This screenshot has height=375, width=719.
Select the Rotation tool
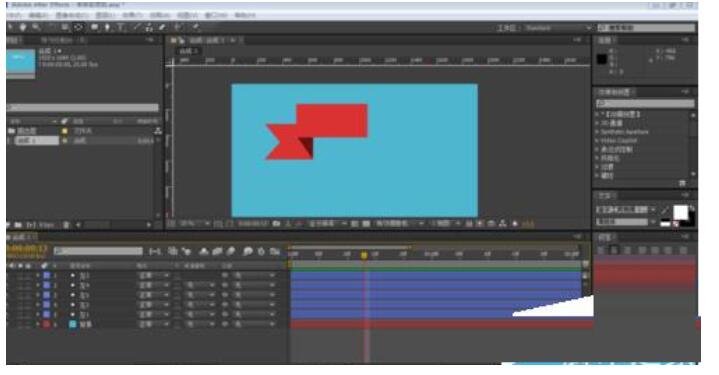(x=51, y=28)
